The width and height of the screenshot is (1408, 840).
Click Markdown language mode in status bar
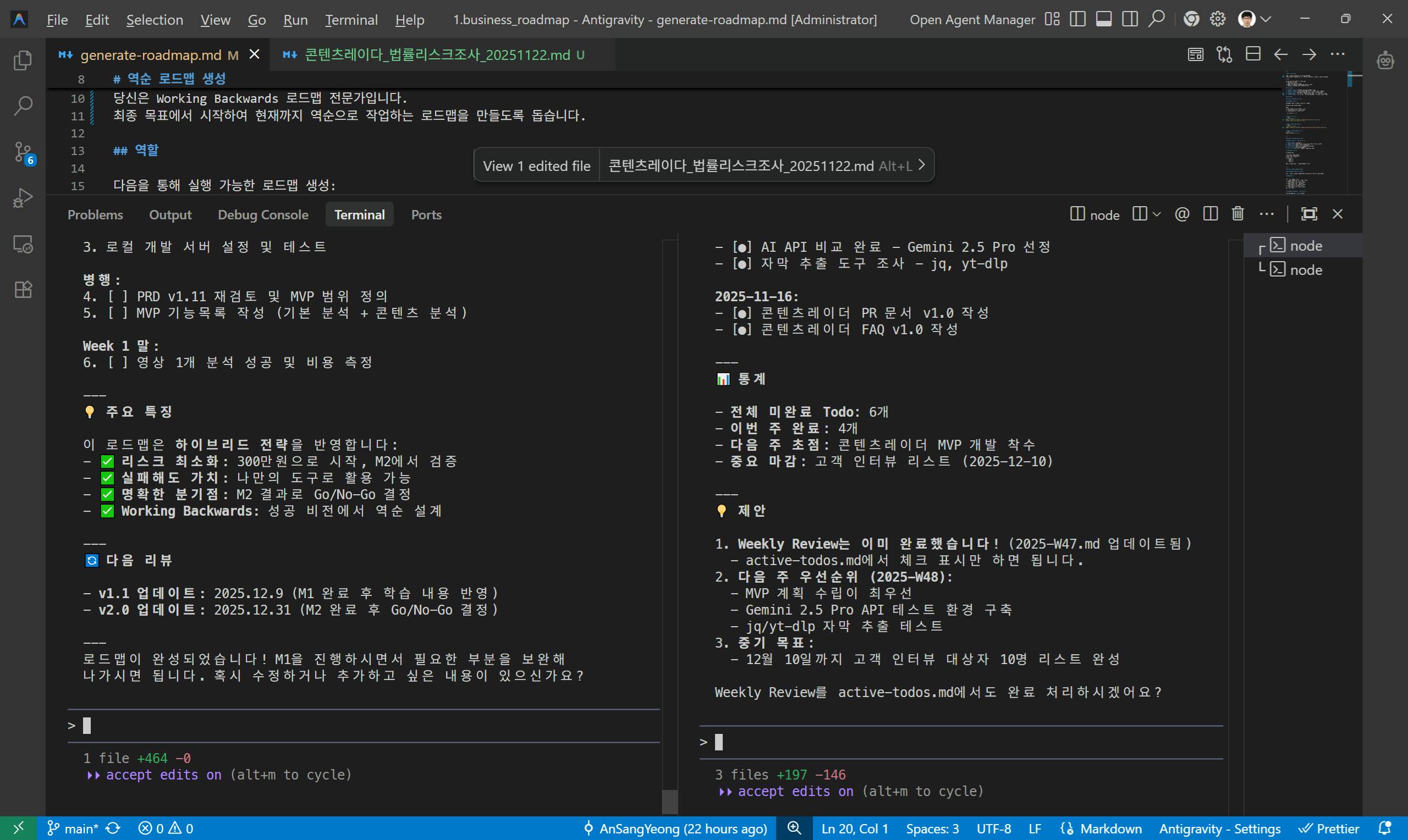tap(1110, 828)
